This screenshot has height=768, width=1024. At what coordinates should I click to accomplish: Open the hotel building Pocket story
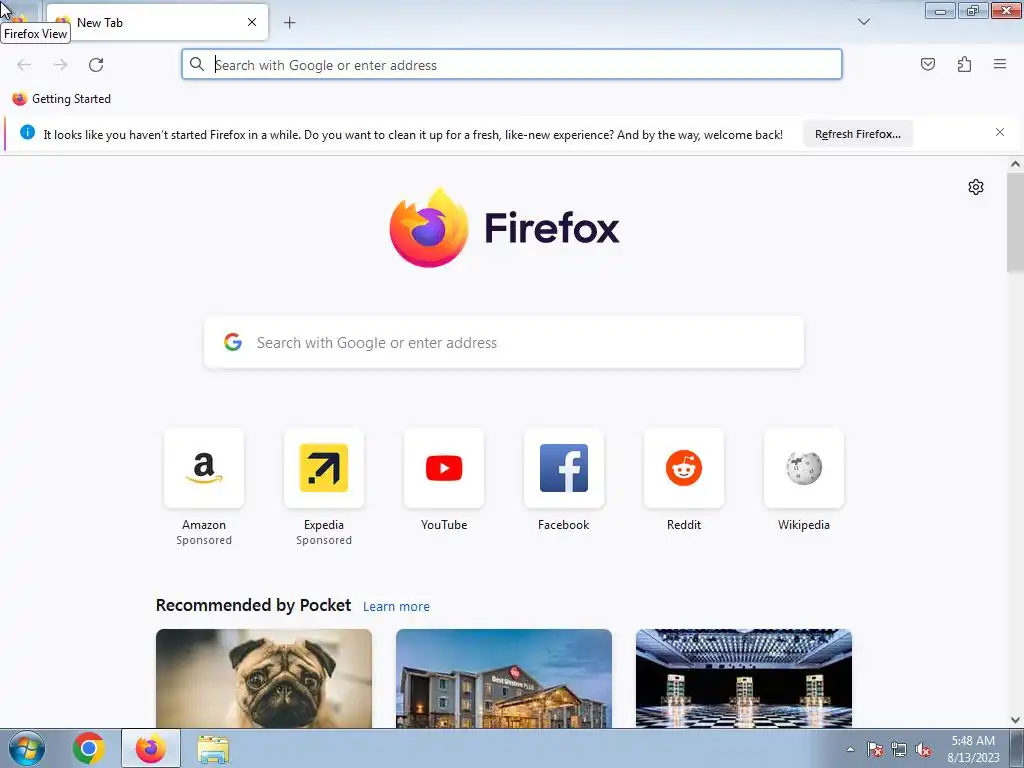[504, 679]
